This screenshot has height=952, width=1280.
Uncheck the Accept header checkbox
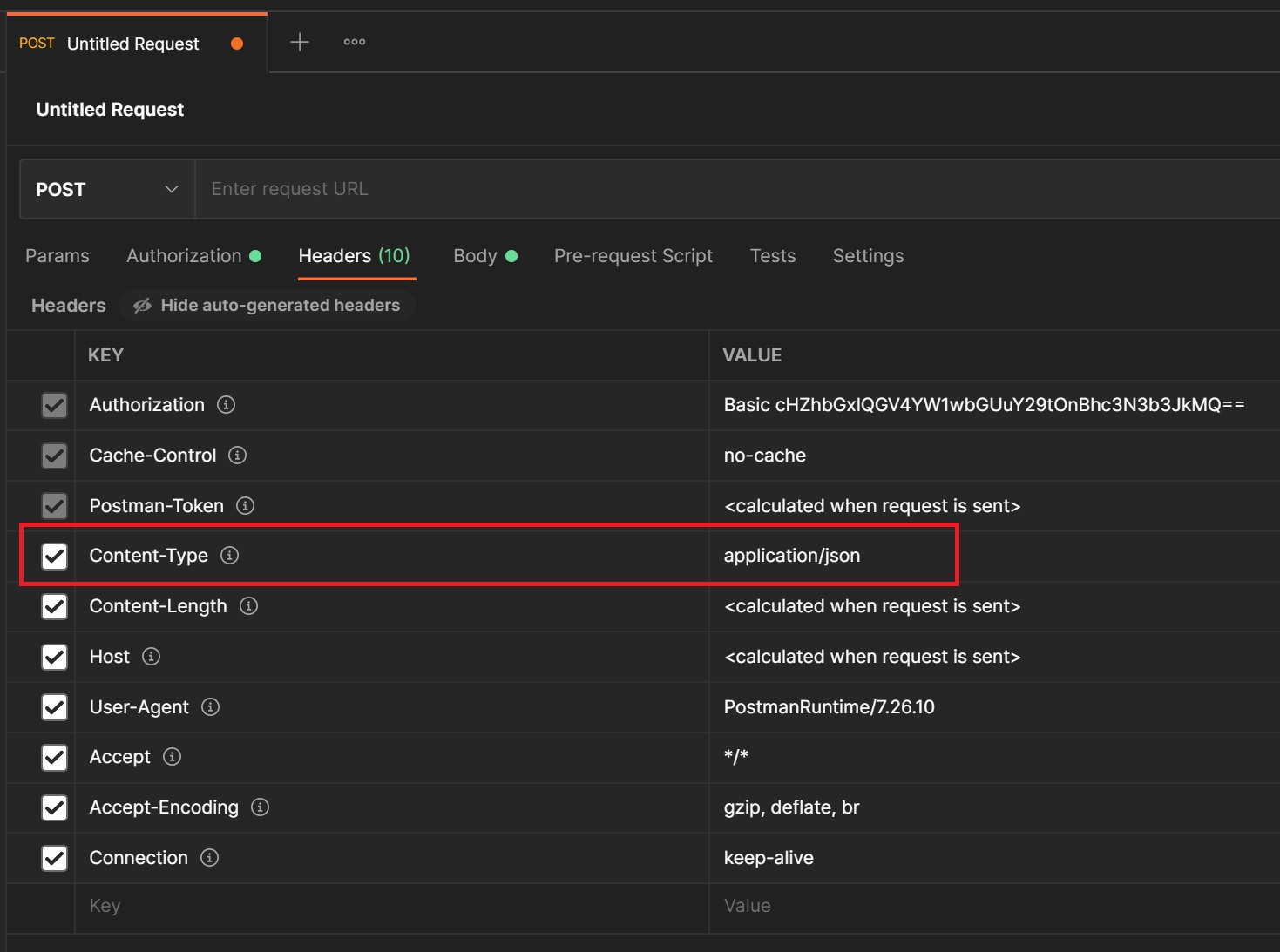54,758
